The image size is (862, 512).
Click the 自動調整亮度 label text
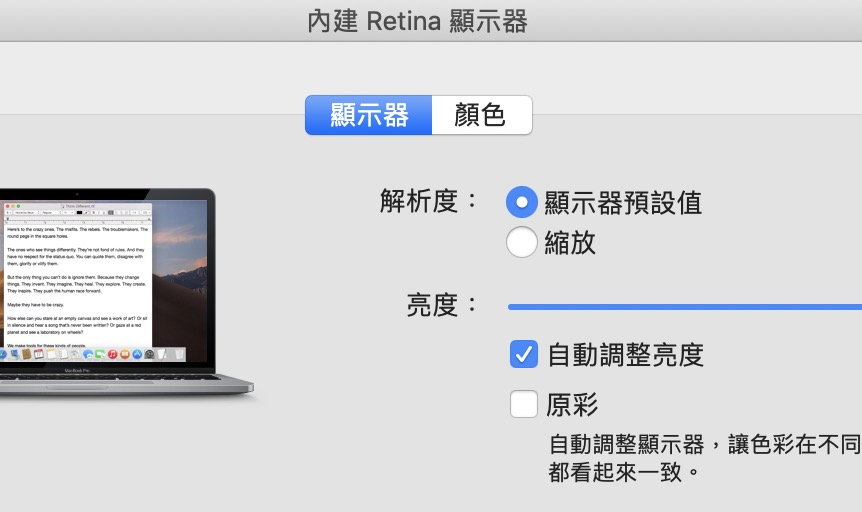click(x=625, y=354)
